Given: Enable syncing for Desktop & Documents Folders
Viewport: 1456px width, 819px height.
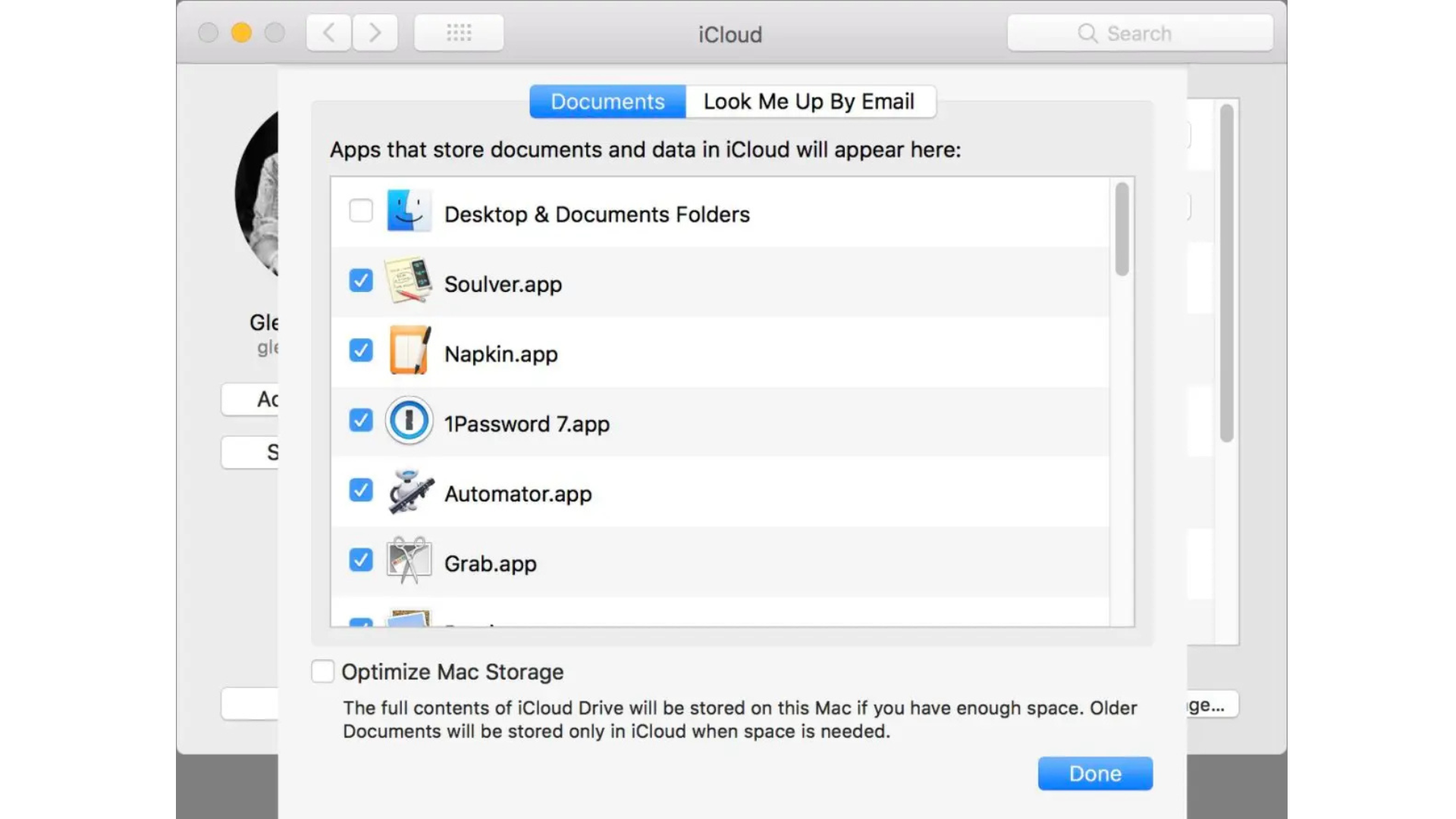Looking at the screenshot, I should 360,211.
